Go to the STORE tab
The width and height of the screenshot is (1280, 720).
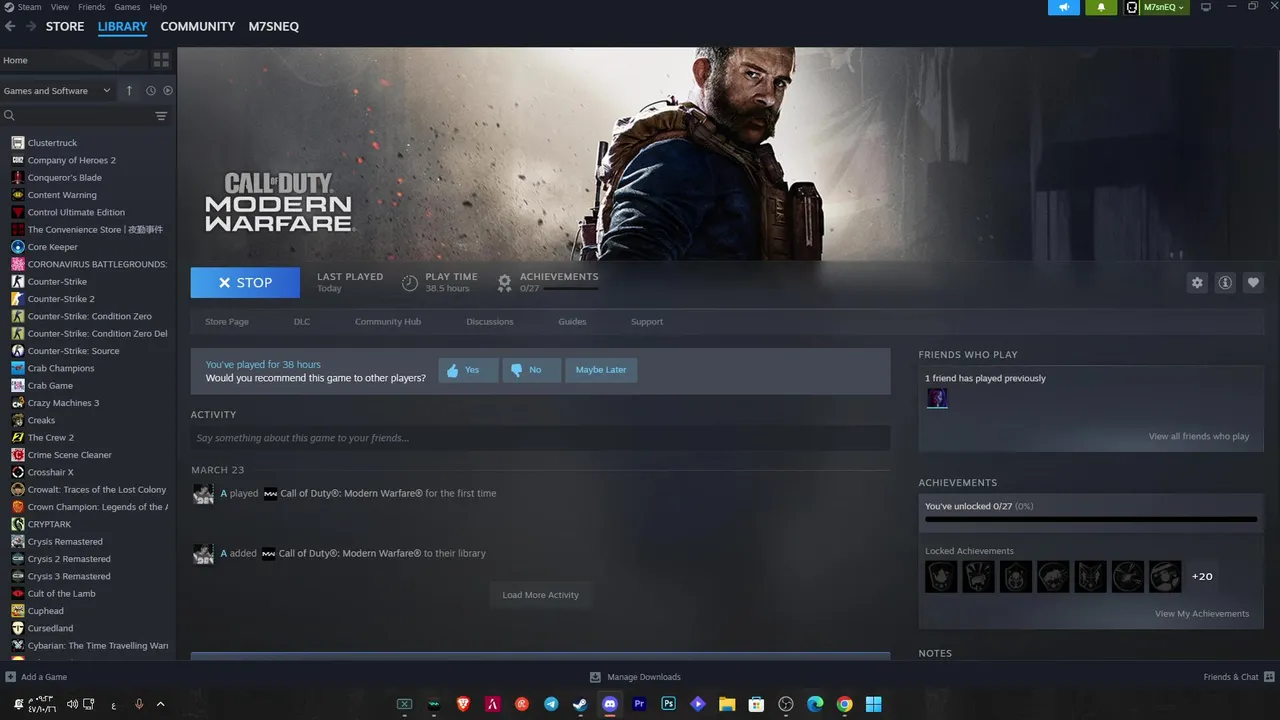click(65, 26)
